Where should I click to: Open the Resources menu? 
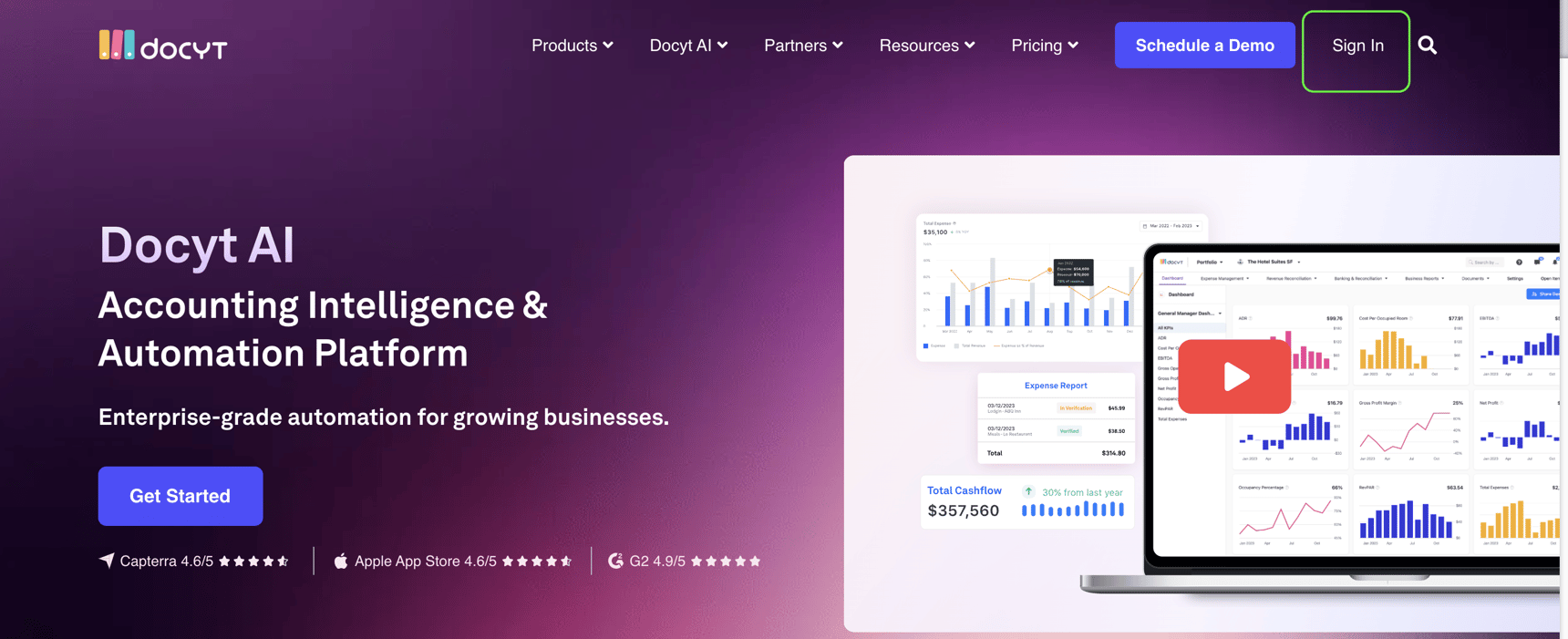point(926,46)
